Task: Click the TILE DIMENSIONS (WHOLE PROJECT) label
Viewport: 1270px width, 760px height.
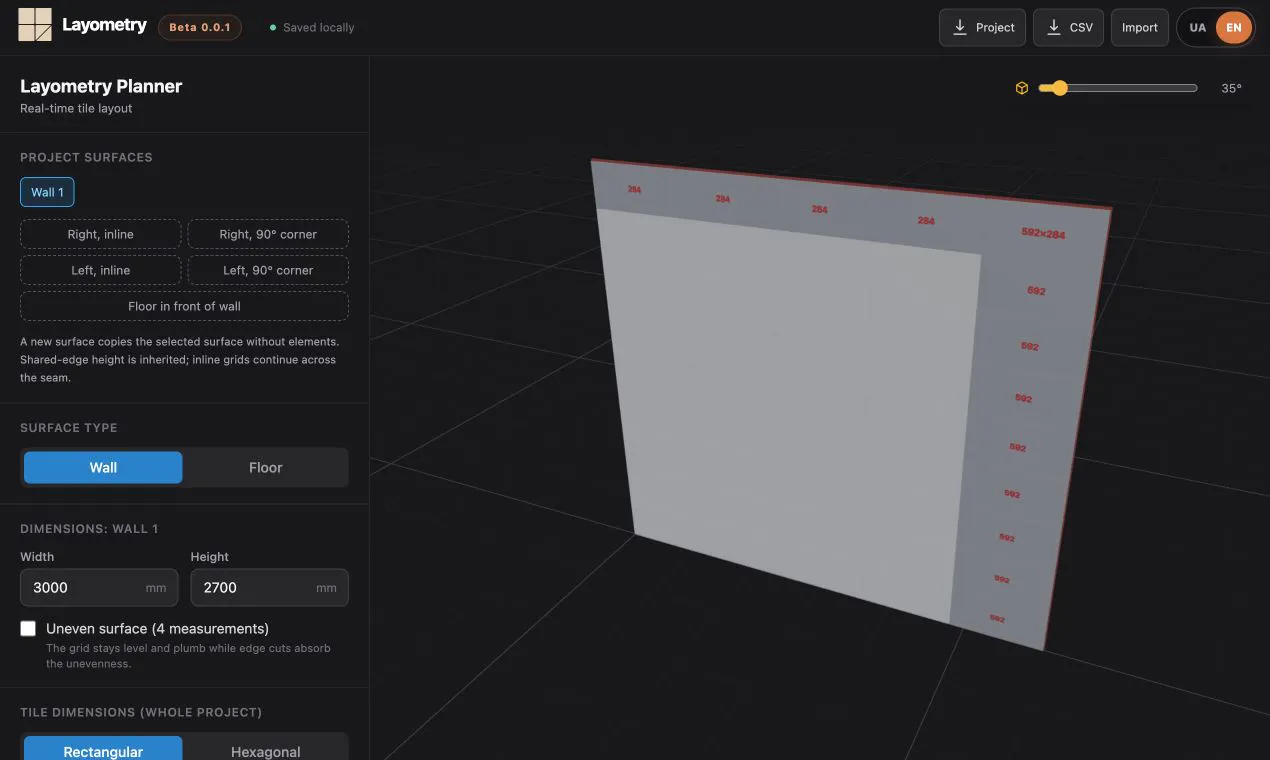Action: click(x=141, y=712)
